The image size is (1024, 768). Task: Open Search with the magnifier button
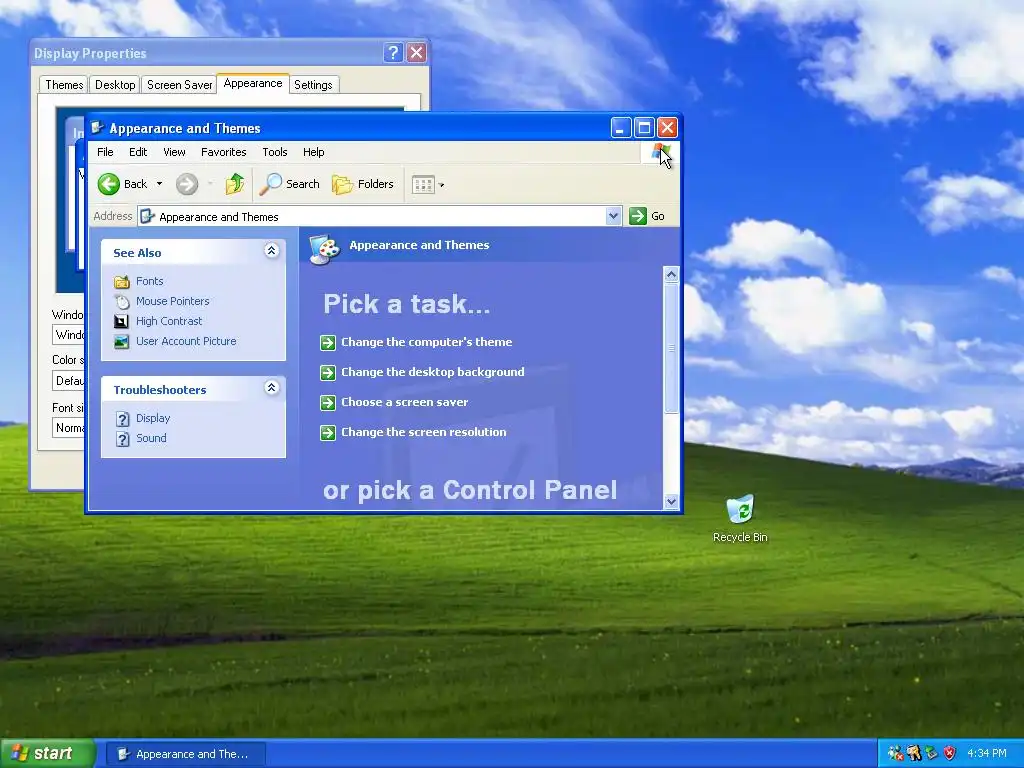289,184
